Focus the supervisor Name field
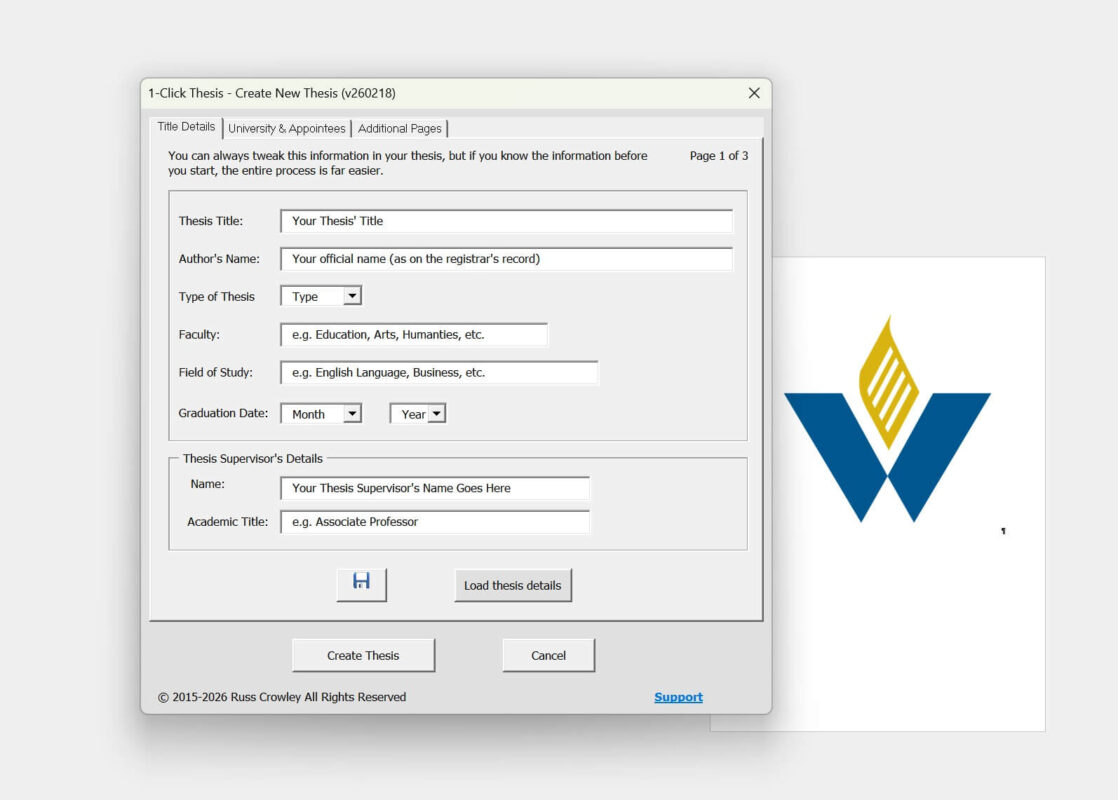The width and height of the screenshot is (1118, 800). [435, 488]
